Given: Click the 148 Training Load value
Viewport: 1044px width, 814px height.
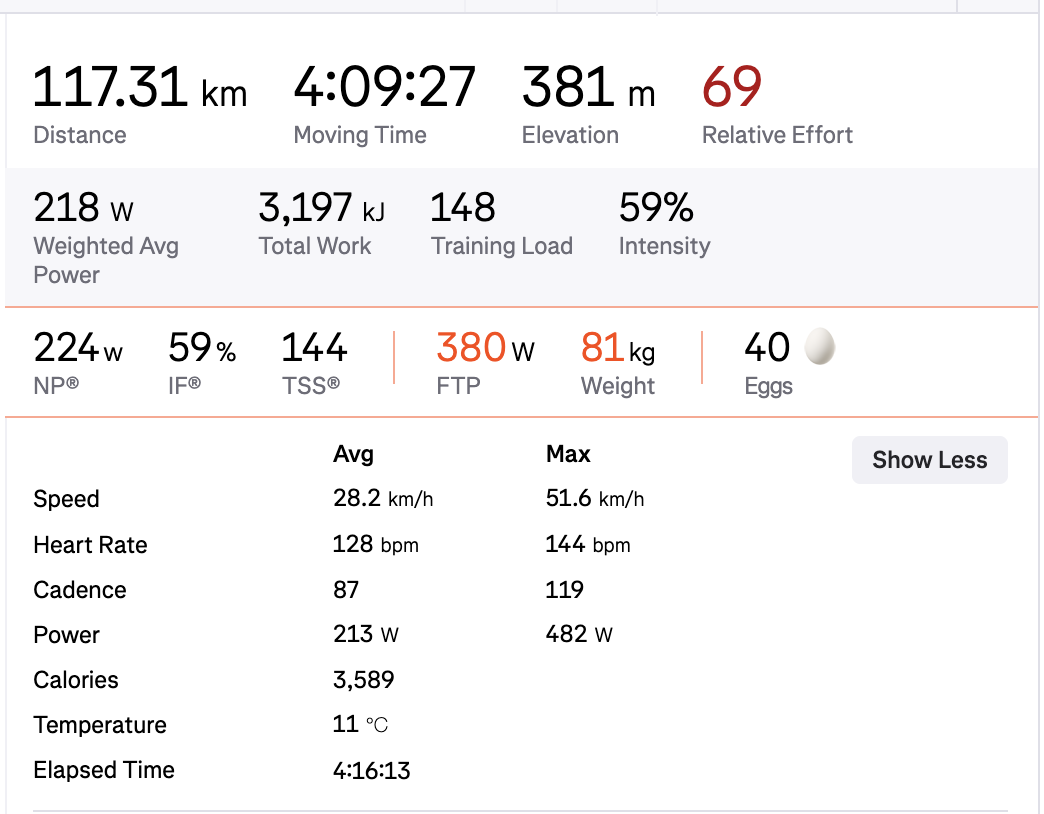Looking at the screenshot, I should pos(463,208).
